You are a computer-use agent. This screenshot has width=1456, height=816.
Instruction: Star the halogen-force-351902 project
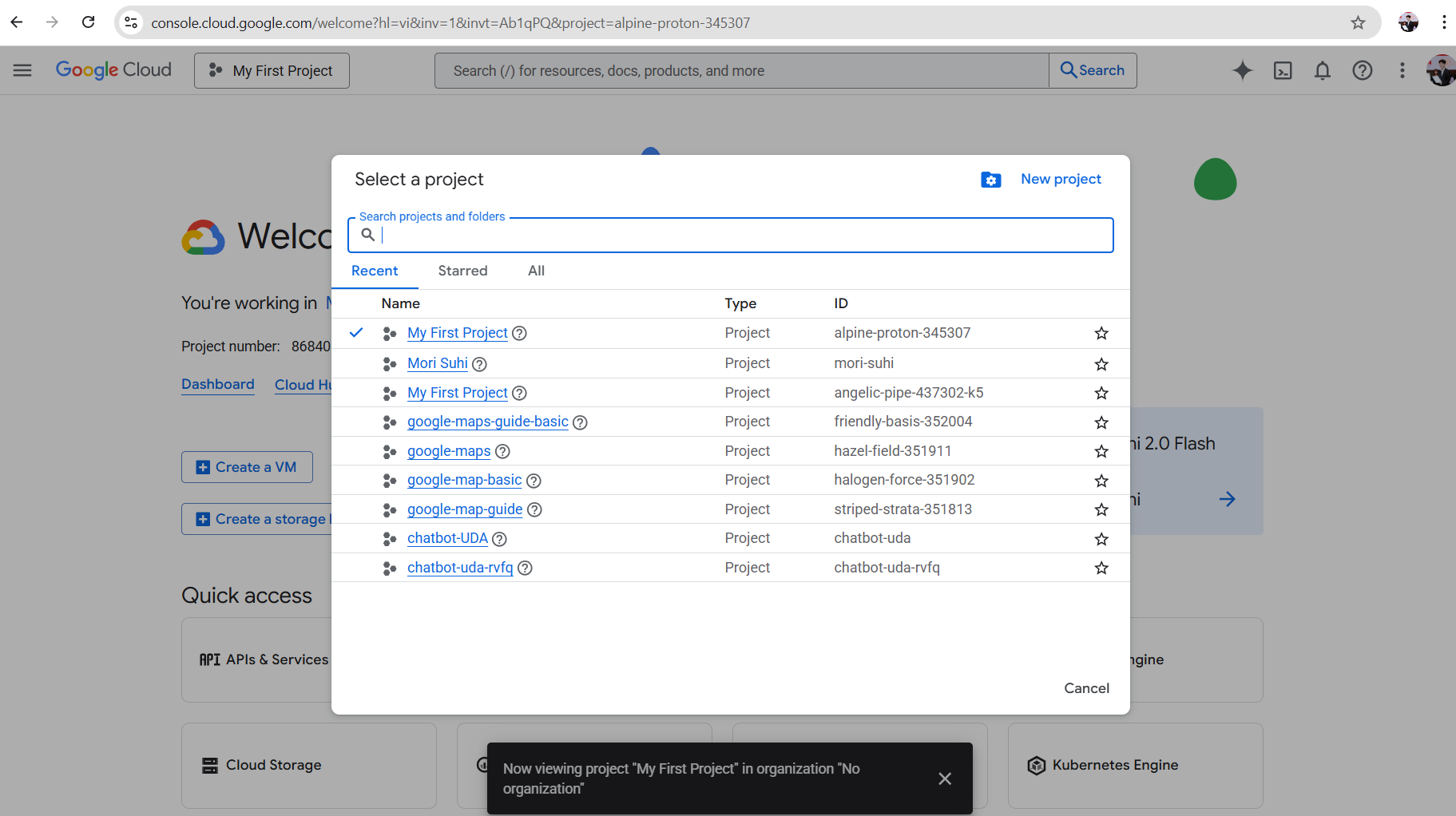(x=1101, y=480)
